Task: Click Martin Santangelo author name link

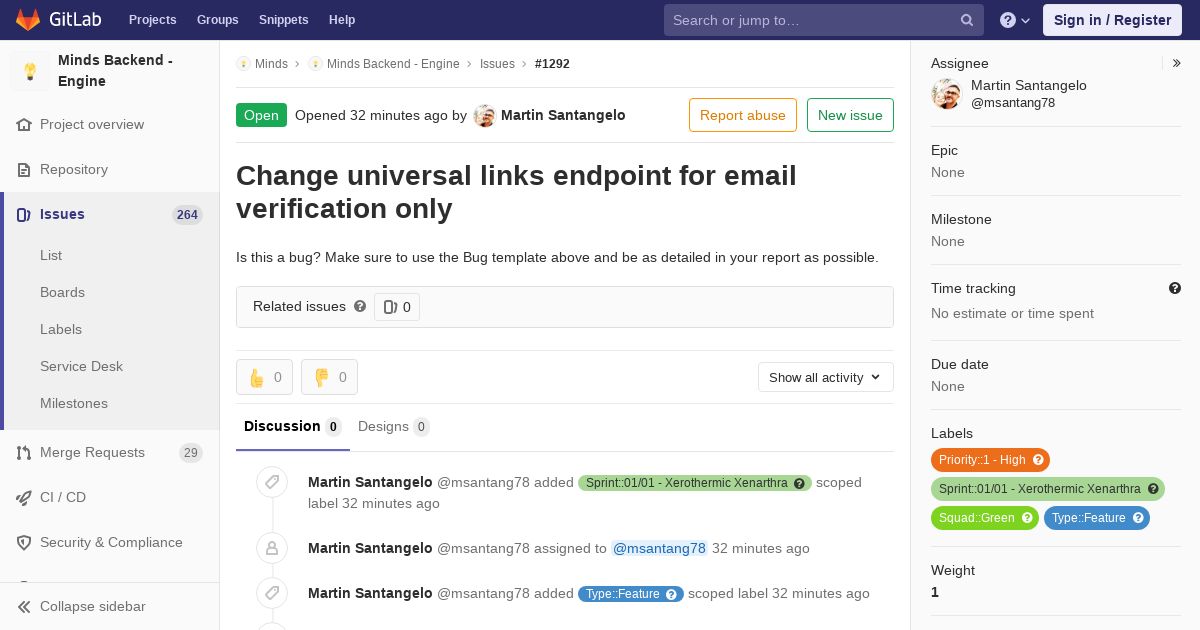Action: 563,115
